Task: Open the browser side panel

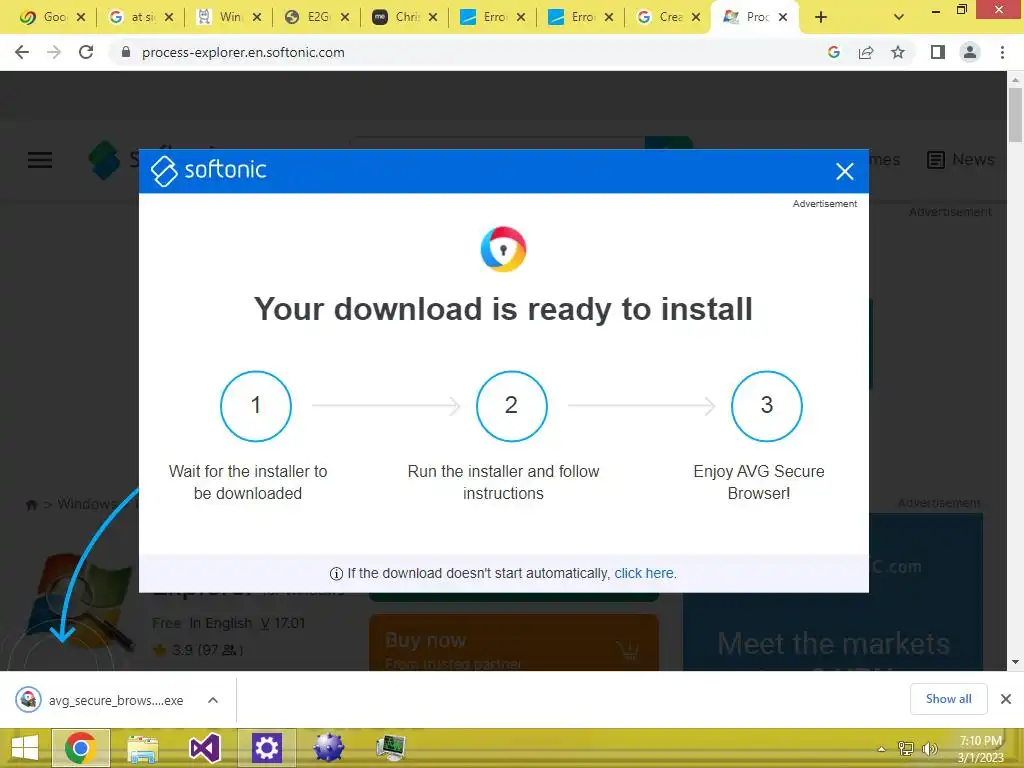Action: pos(938,52)
